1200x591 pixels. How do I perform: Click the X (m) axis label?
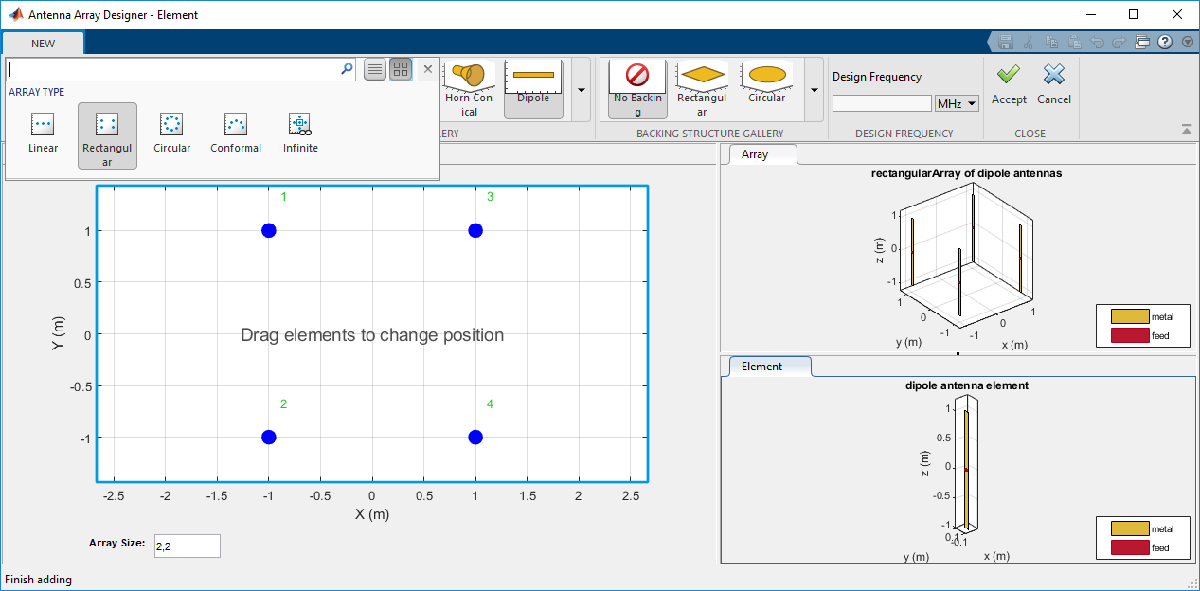[372, 514]
